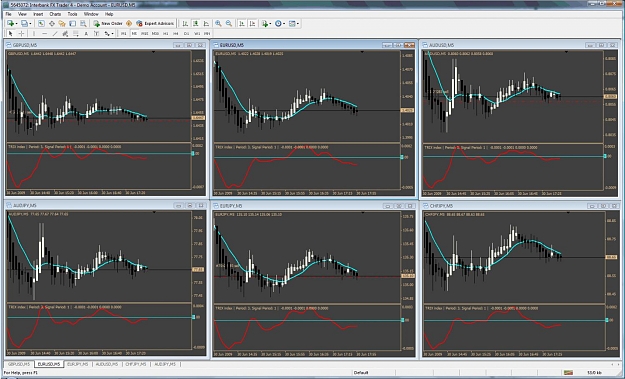
Task: Click the Periods clock icon
Action: [x=278, y=24]
